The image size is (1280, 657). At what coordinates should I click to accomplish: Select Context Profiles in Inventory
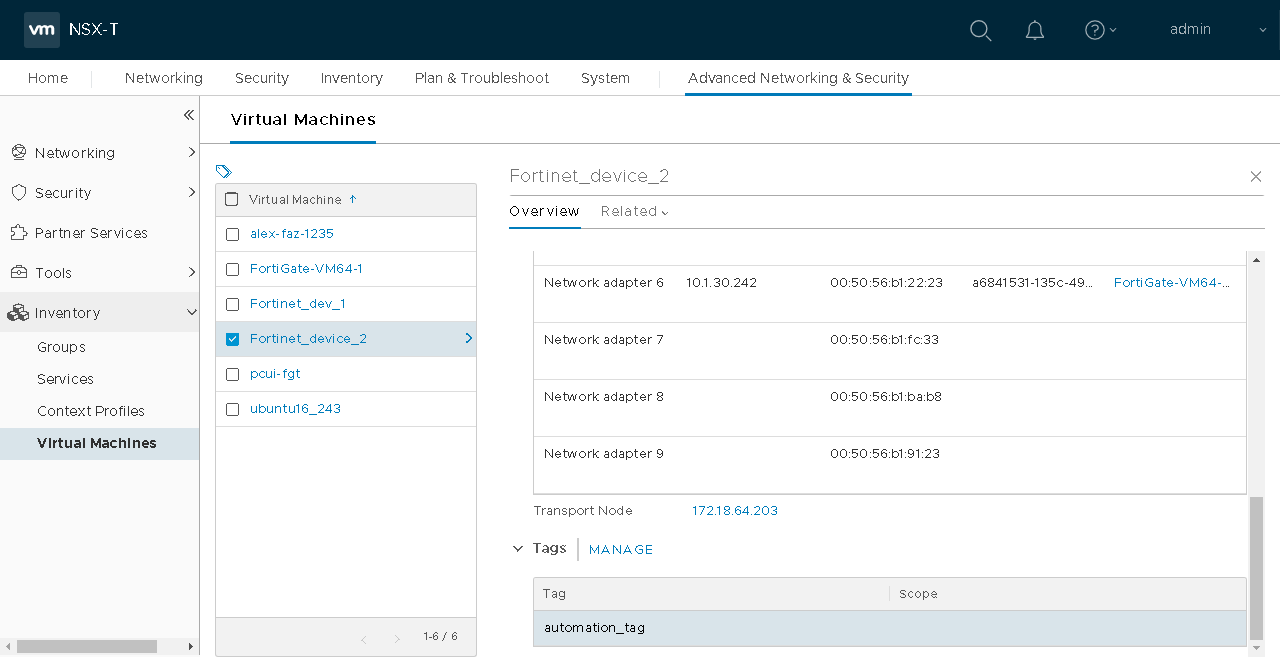click(91, 411)
